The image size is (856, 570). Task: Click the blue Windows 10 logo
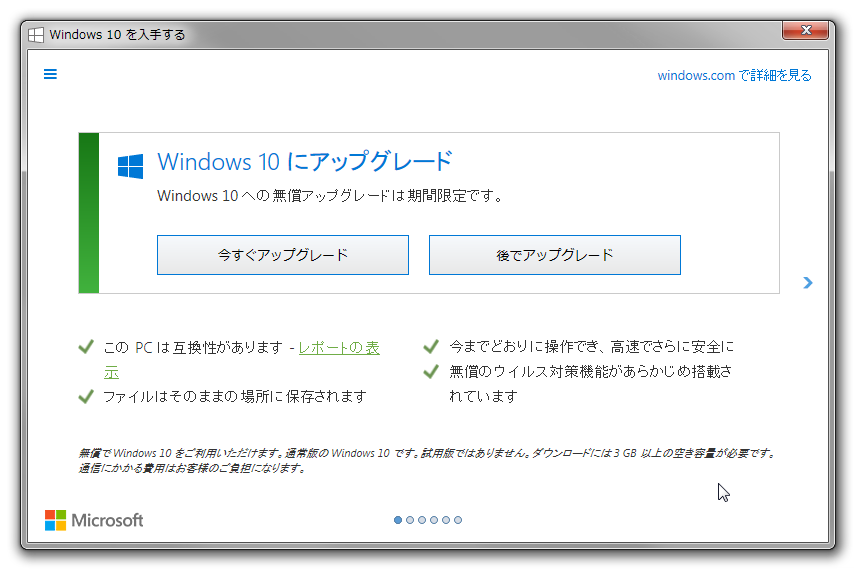point(130,166)
